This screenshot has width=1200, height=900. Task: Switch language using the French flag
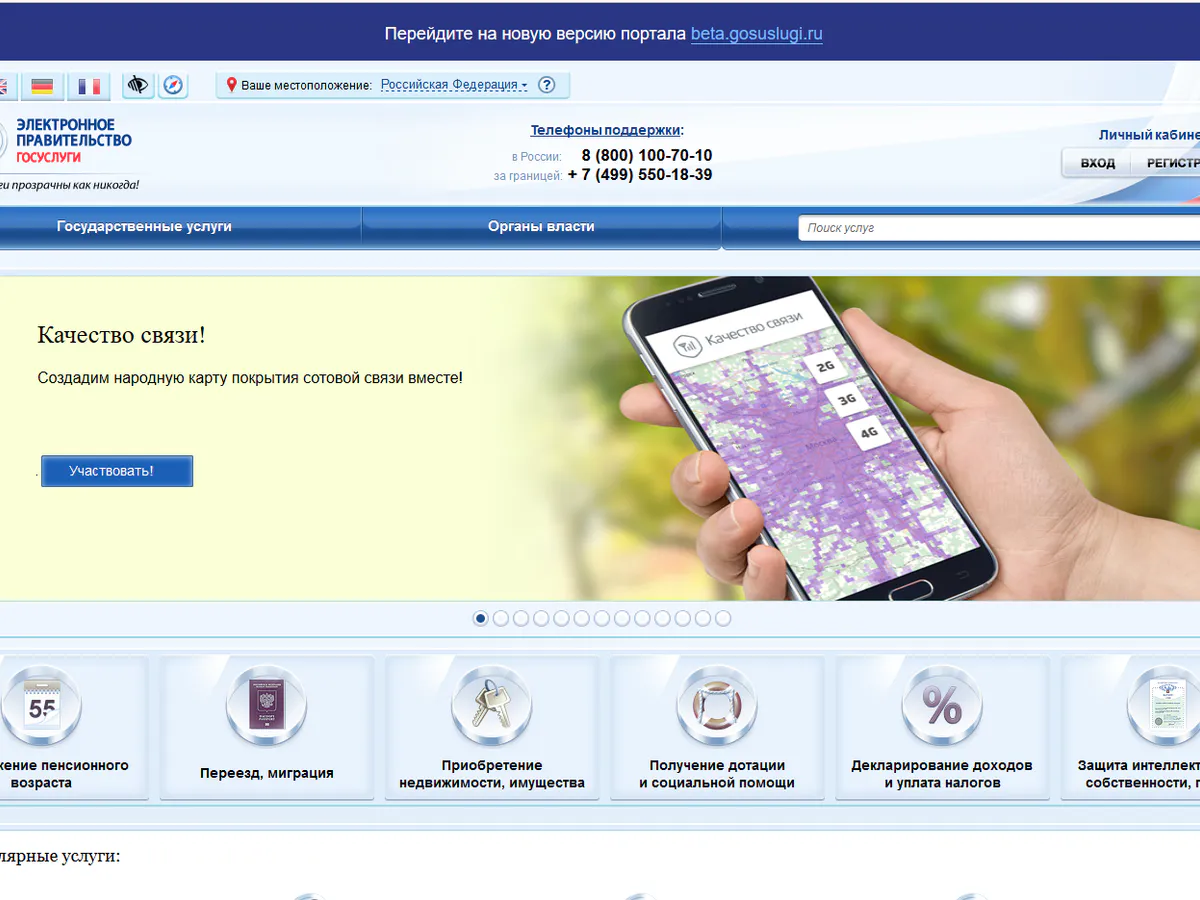coord(89,86)
